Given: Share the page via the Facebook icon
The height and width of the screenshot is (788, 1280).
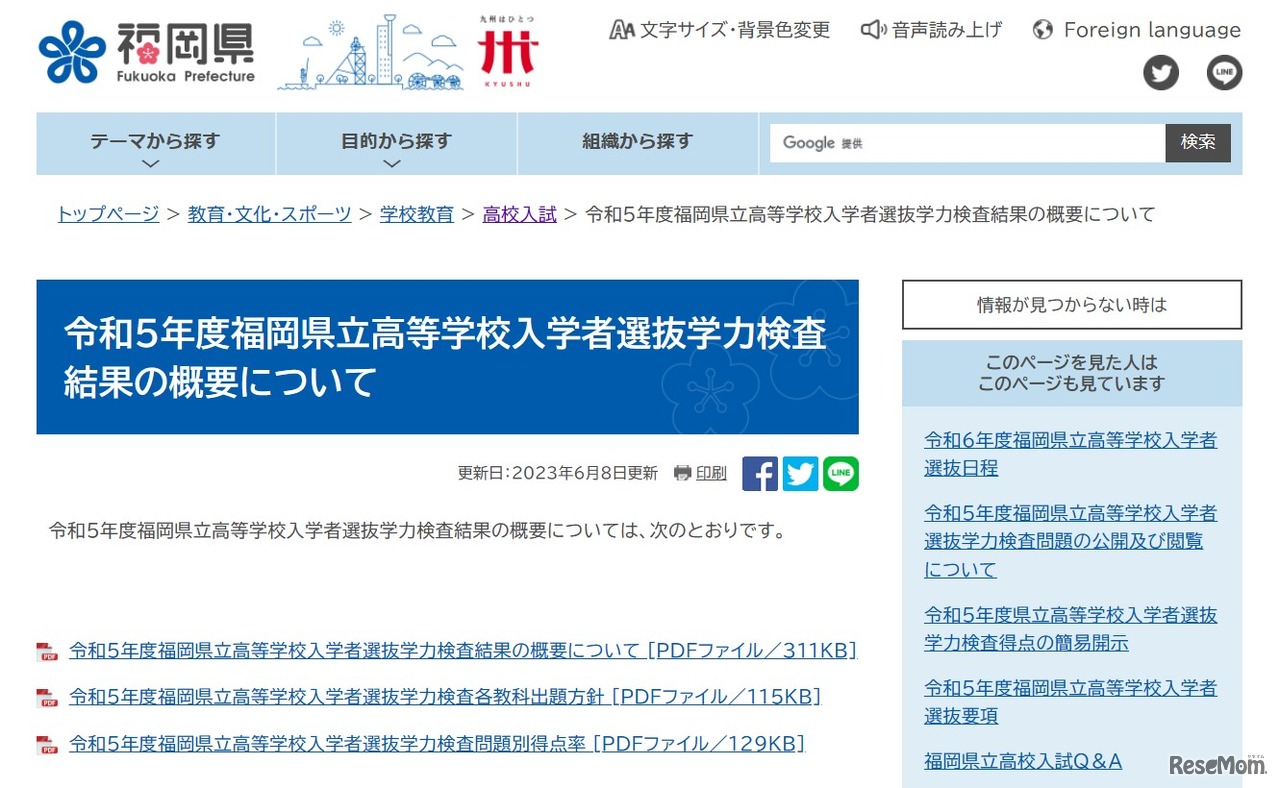Looking at the screenshot, I should pyautogui.click(x=760, y=473).
